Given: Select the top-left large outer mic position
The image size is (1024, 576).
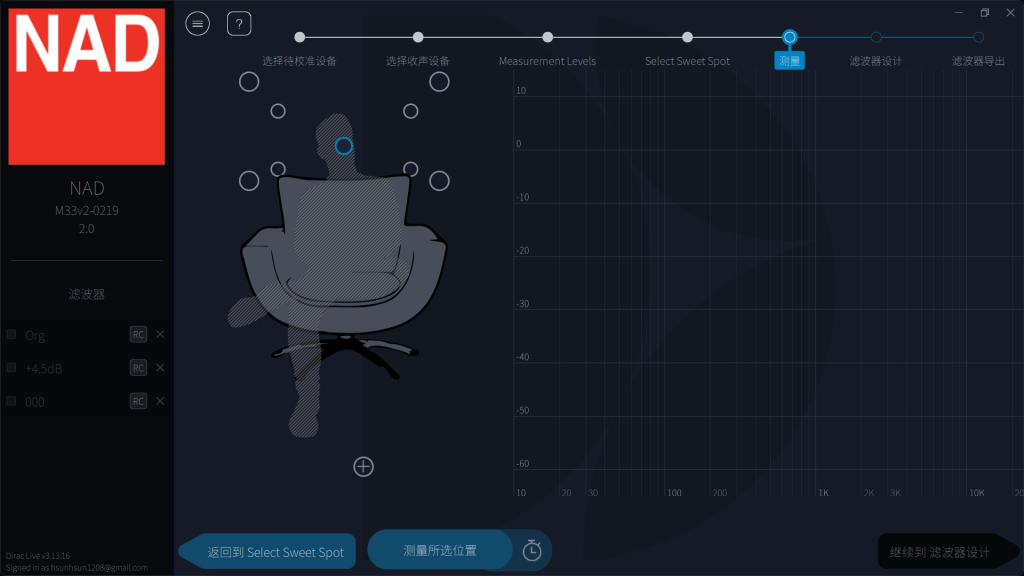Looking at the screenshot, I should (249, 82).
